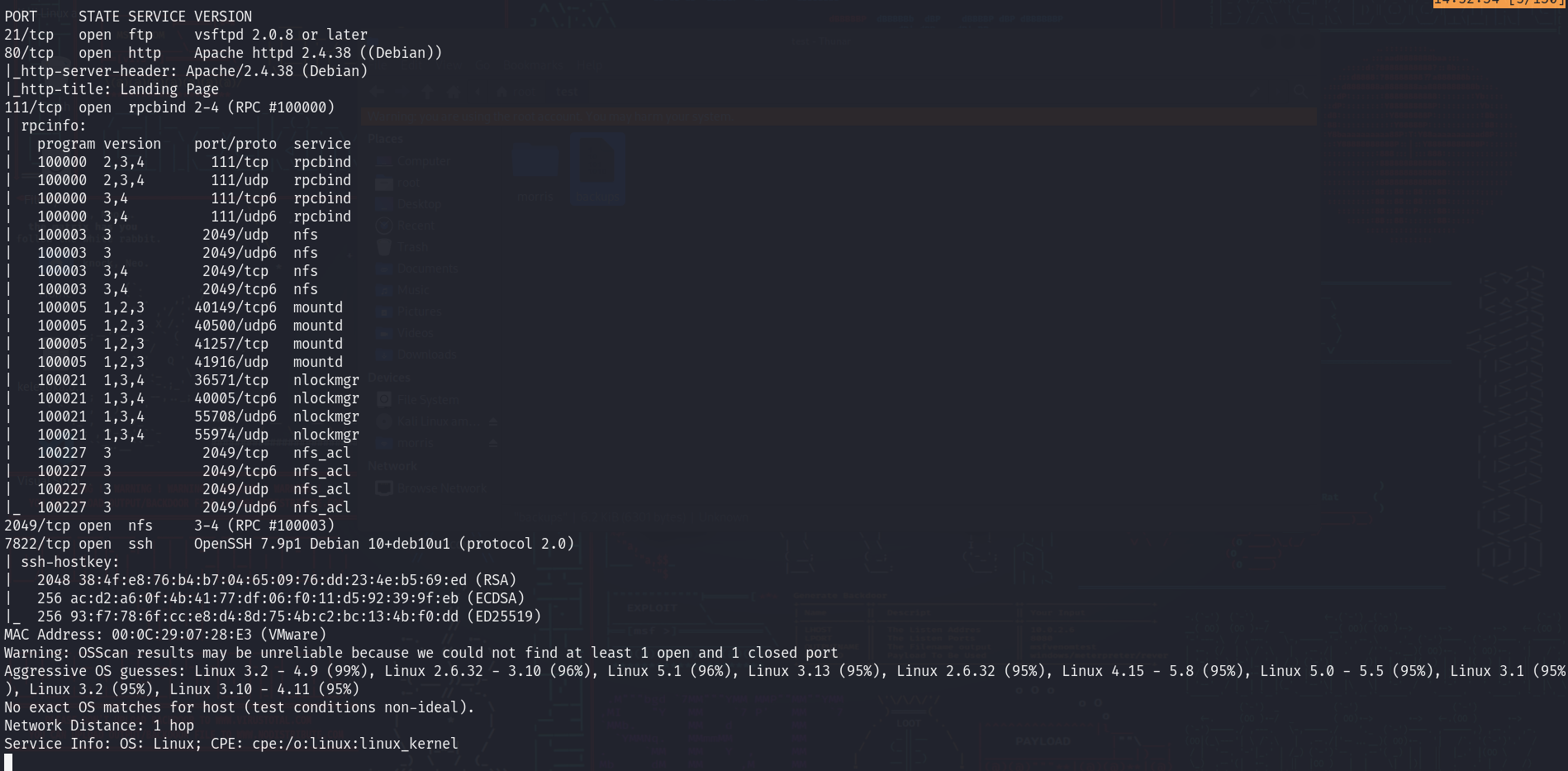
Task: Click the PORT STATE SERVICE VERSION header
Action: pyautogui.click(x=128, y=17)
